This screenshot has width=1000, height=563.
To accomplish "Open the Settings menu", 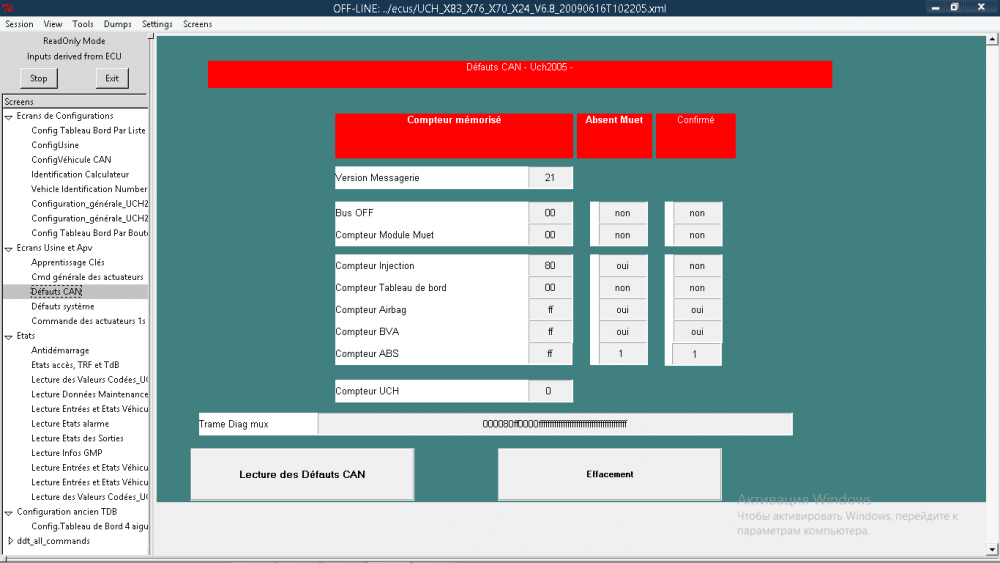I will tap(157, 24).
